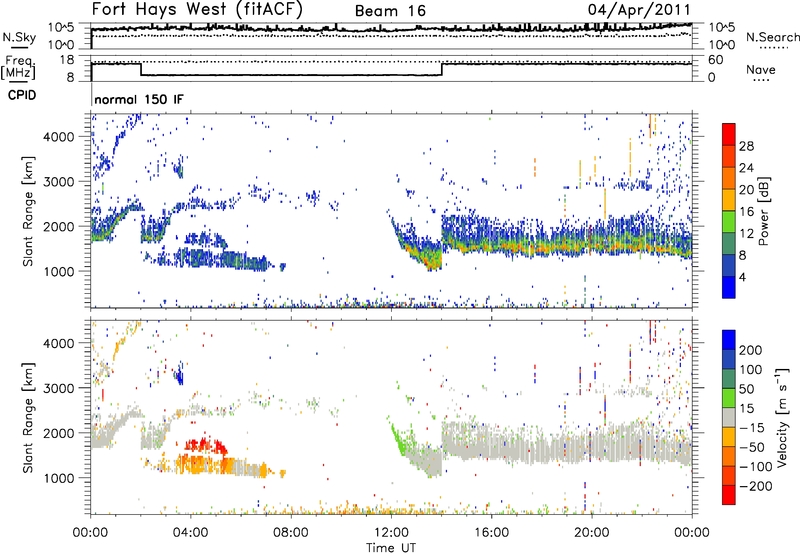Viewport: 800px width, 554px height.
Task: Click the '2000' tick of the velocity panel
Action: click(x=58, y=433)
